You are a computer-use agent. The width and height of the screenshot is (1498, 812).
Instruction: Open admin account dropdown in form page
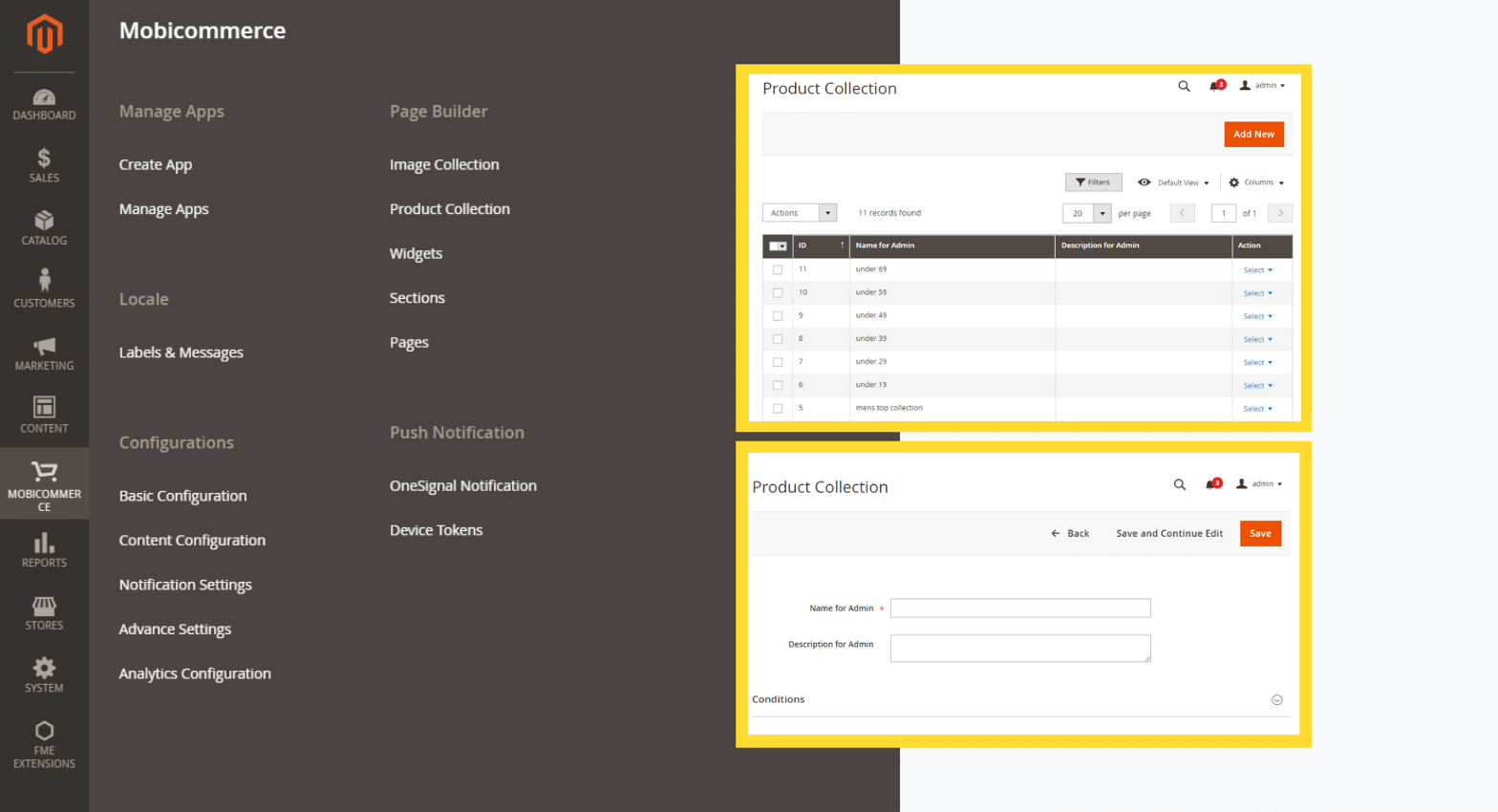point(1259,484)
